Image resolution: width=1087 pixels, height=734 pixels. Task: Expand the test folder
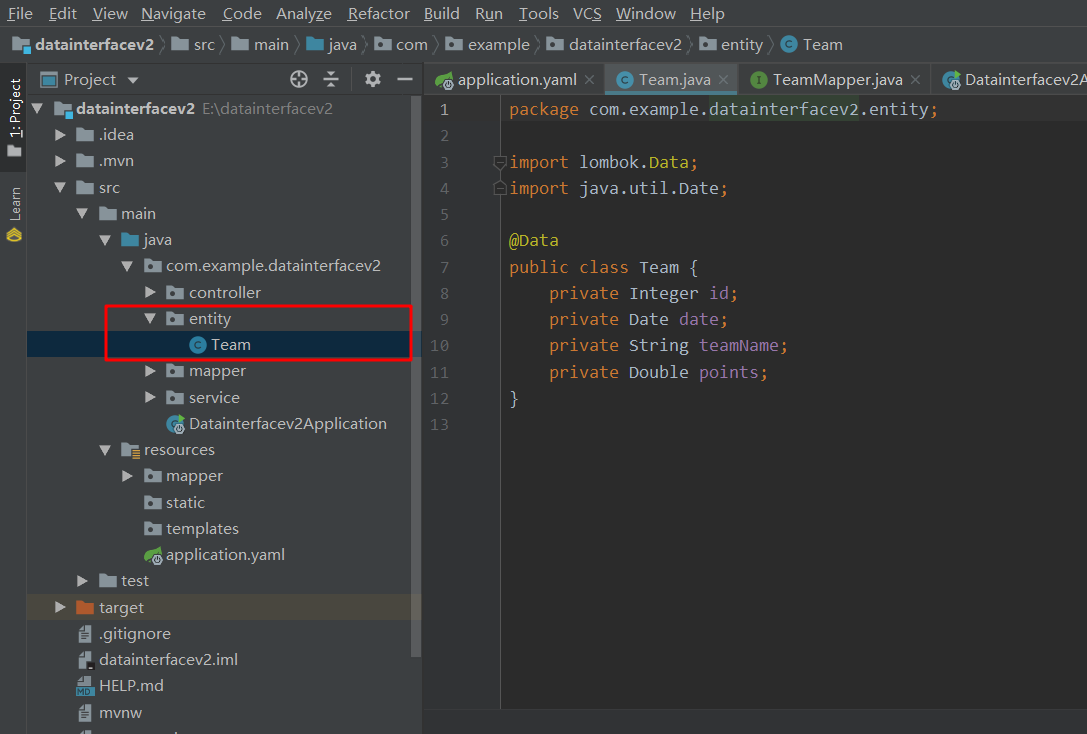coord(82,581)
